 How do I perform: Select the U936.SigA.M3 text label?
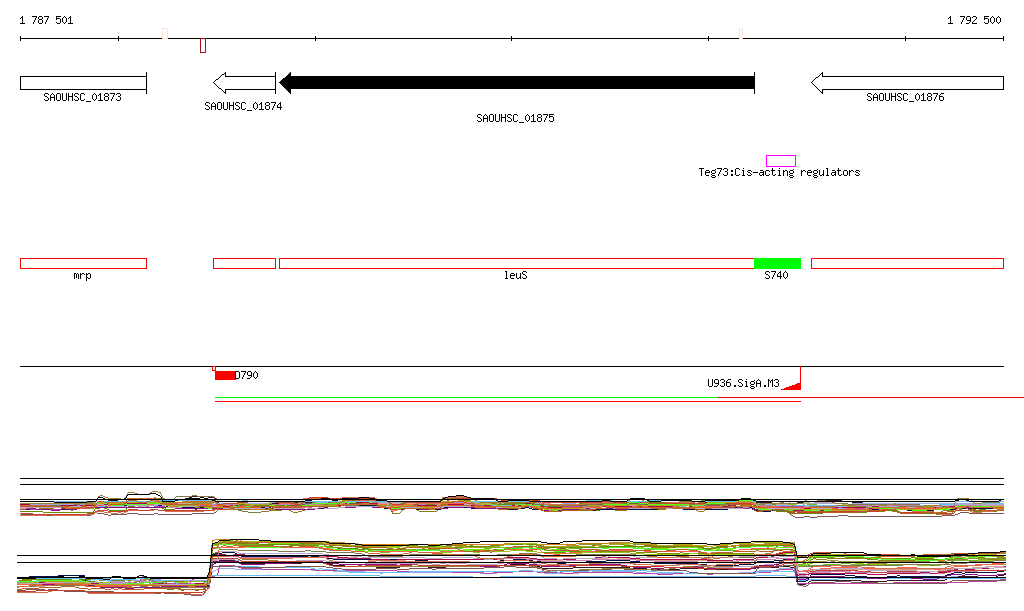point(742,382)
